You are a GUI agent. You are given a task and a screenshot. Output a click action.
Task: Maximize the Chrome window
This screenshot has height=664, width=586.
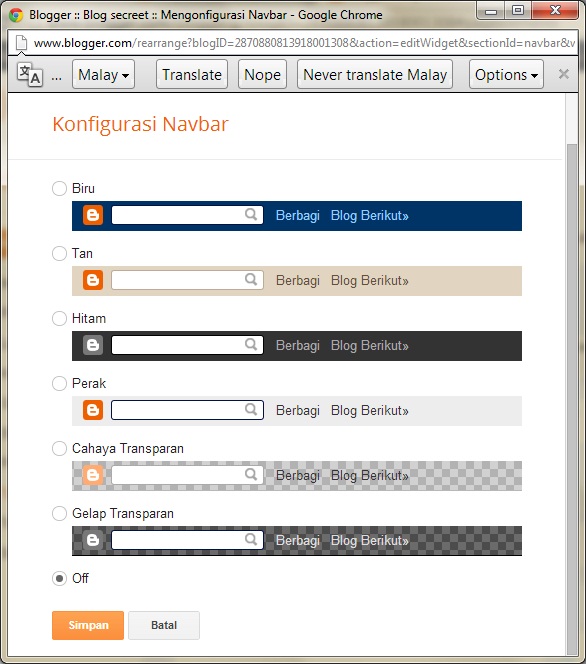pyautogui.click(x=518, y=10)
